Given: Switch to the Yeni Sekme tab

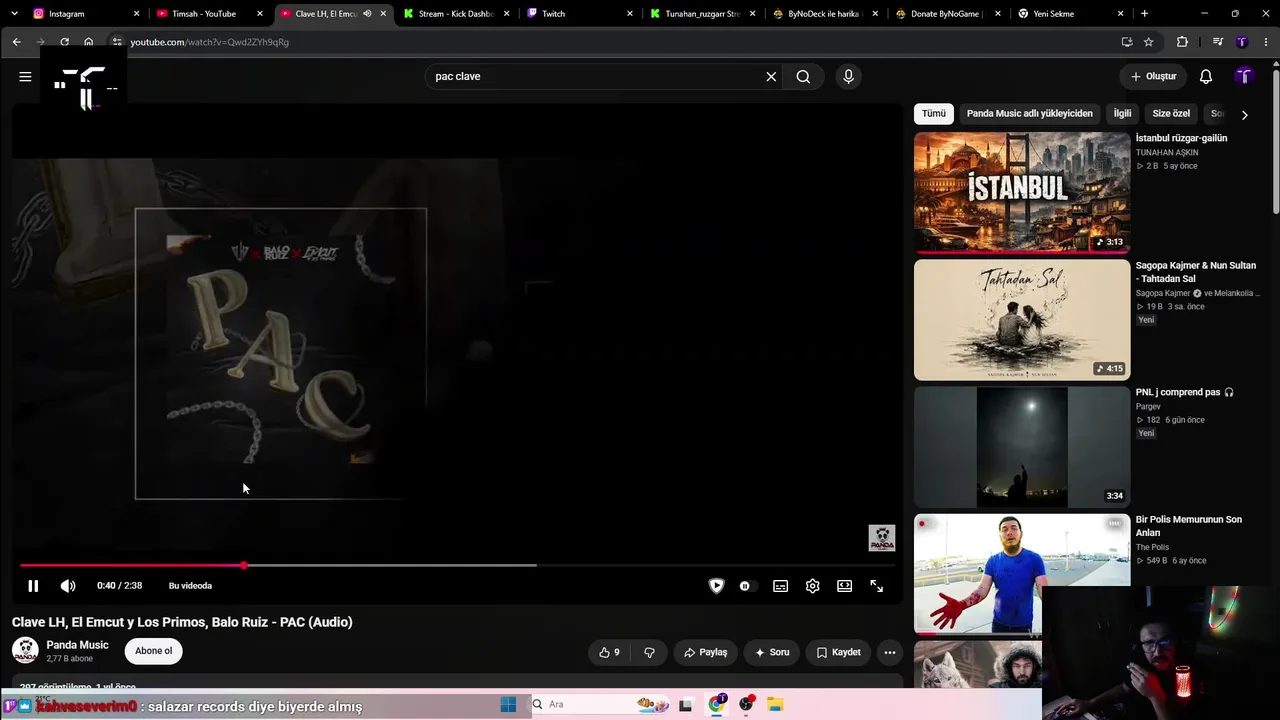Looking at the screenshot, I should point(1071,14).
